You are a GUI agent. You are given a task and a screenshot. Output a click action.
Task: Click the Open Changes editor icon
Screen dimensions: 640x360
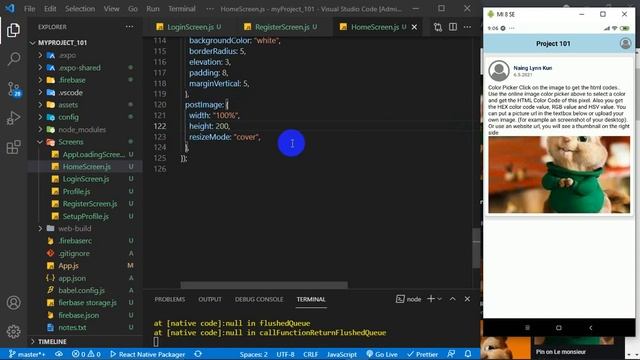click(438, 27)
